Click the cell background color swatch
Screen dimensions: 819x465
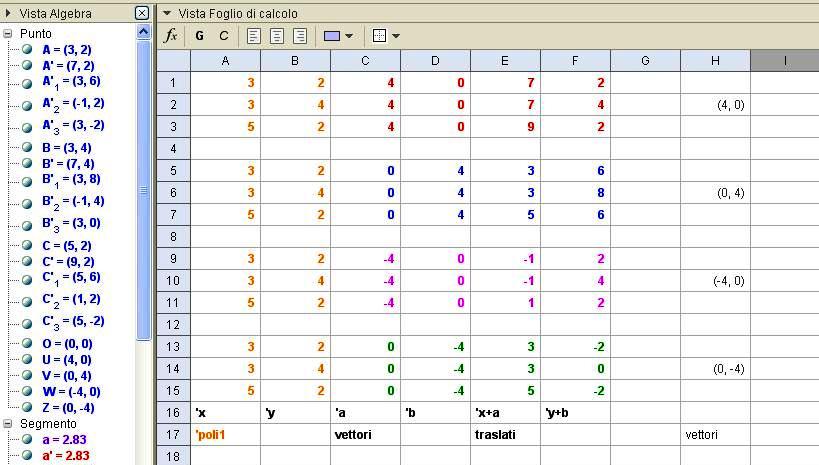332,36
